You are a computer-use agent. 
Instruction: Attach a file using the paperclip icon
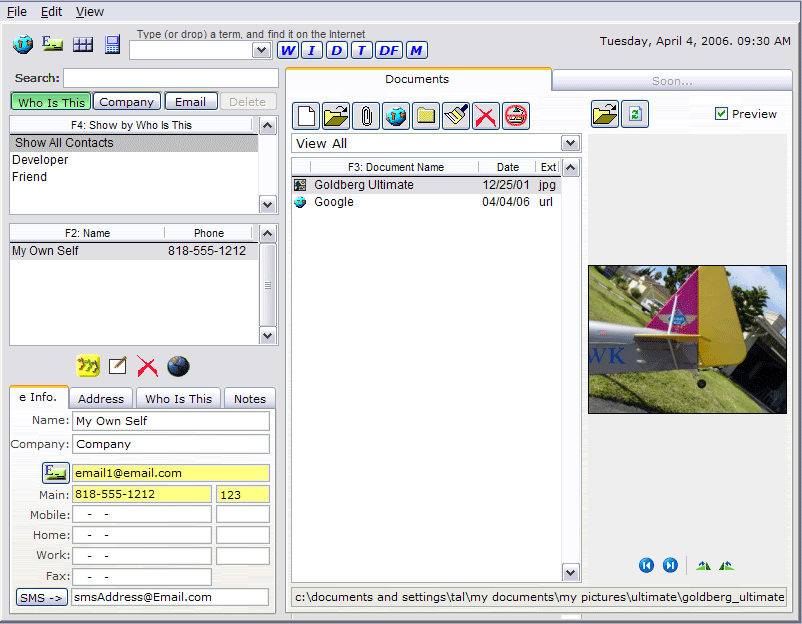click(366, 116)
